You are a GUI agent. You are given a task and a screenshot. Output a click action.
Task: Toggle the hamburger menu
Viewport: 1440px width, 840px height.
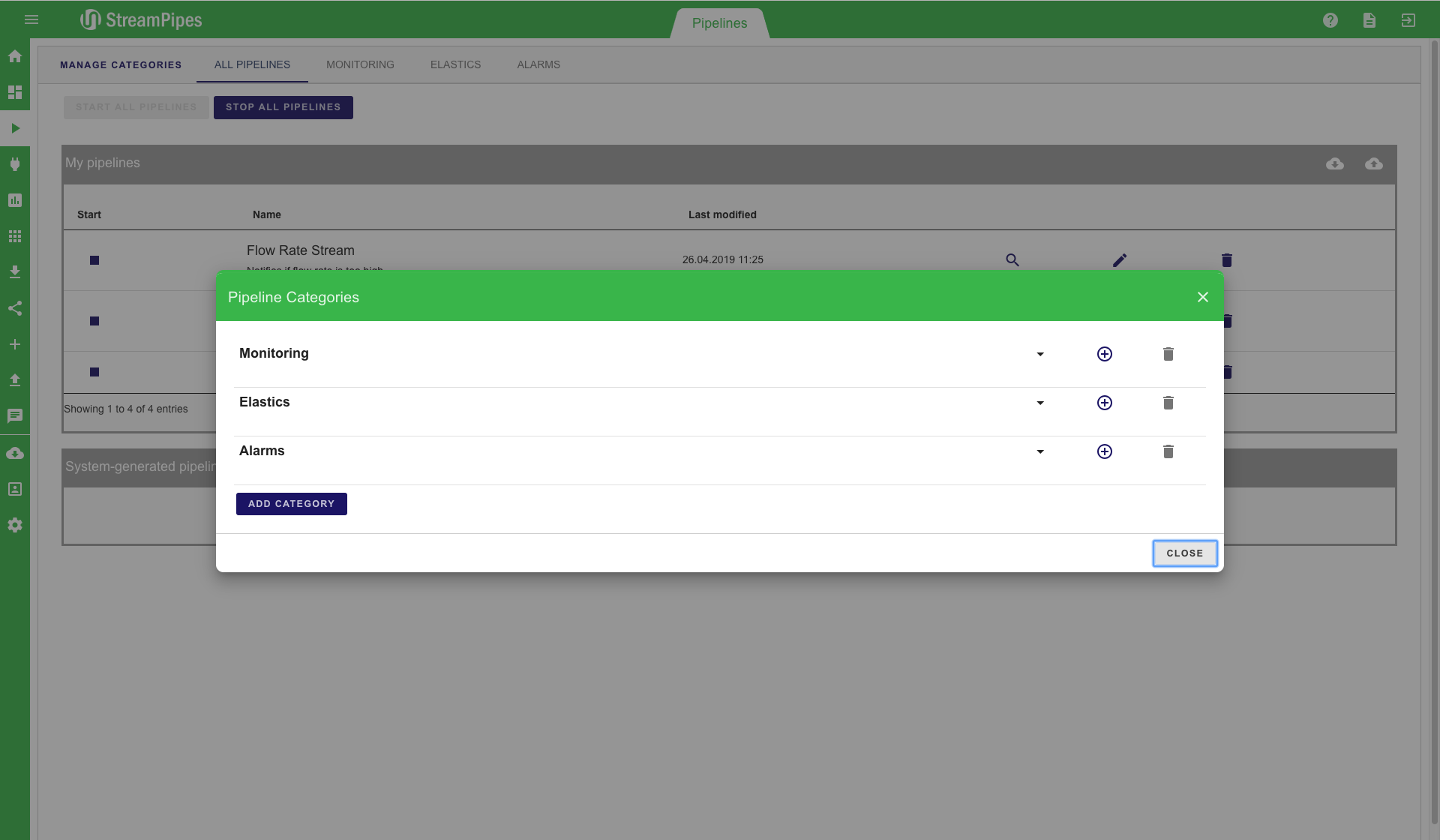tap(31, 19)
